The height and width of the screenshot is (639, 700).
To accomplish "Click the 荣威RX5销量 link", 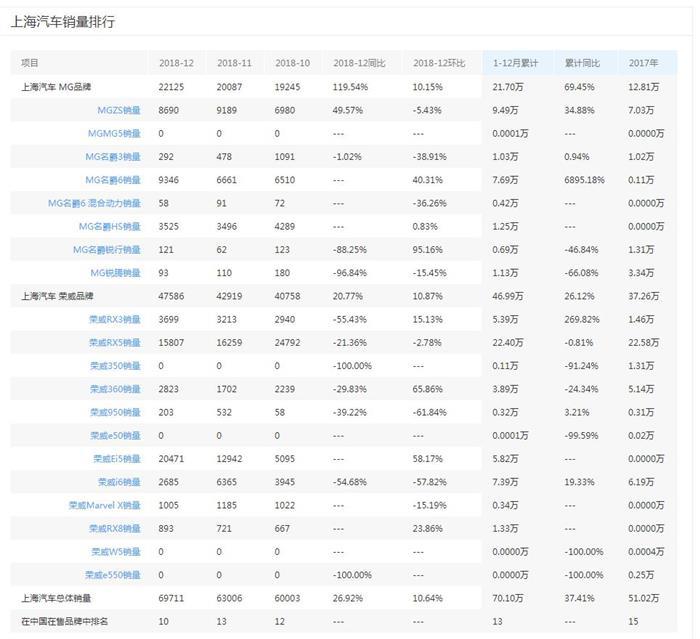I will 115,342.
